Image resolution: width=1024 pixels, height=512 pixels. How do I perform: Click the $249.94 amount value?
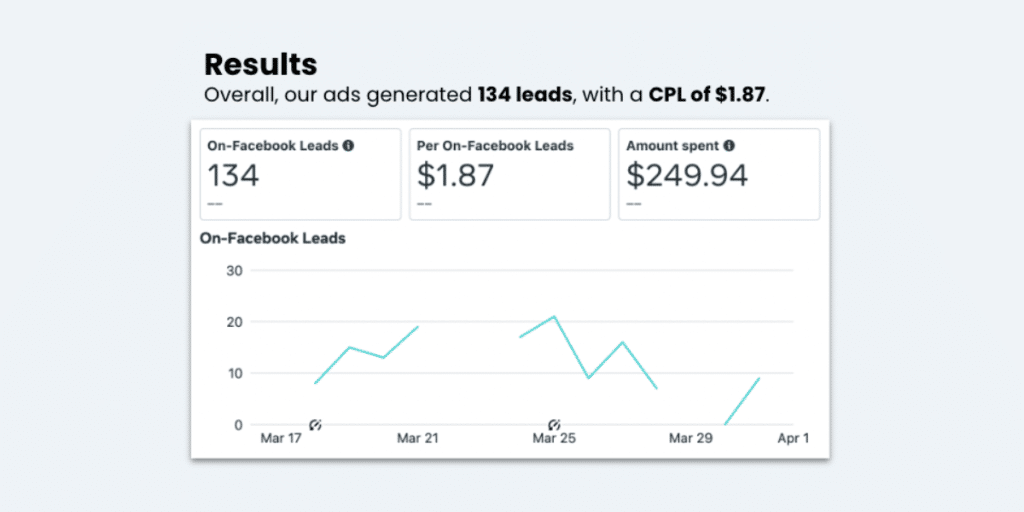tap(687, 176)
